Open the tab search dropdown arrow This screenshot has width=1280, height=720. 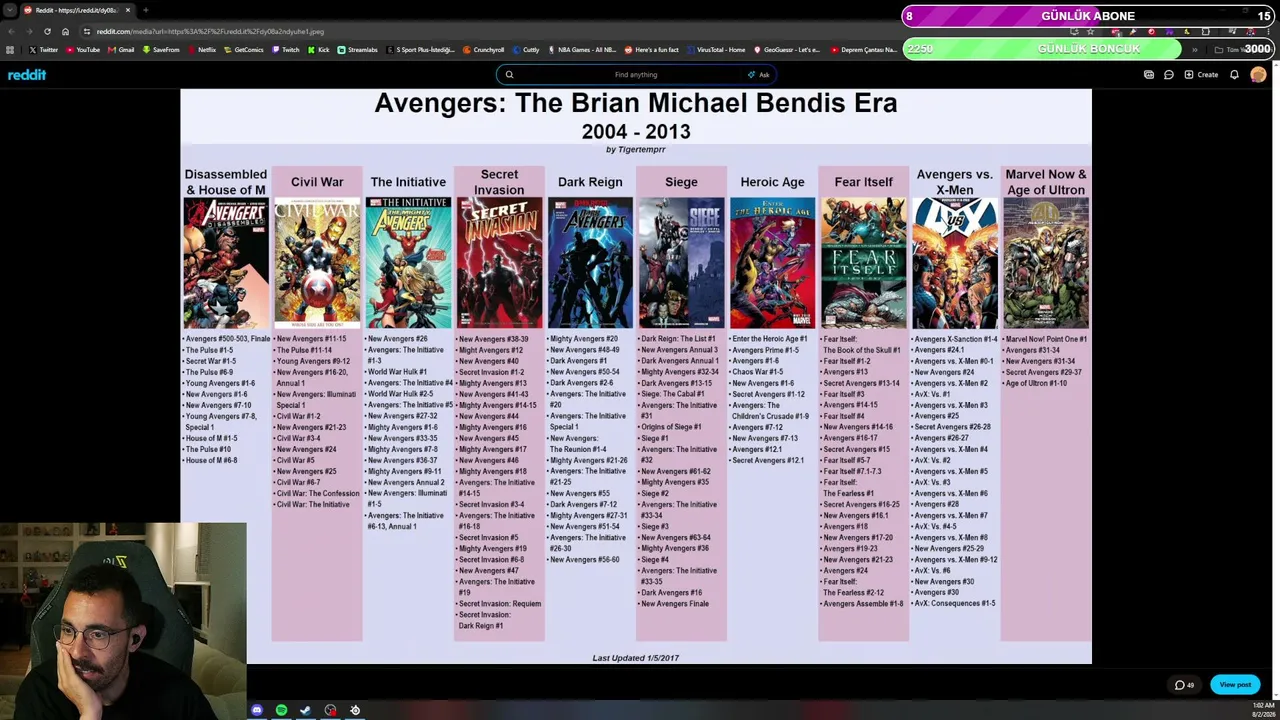point(9,10)
